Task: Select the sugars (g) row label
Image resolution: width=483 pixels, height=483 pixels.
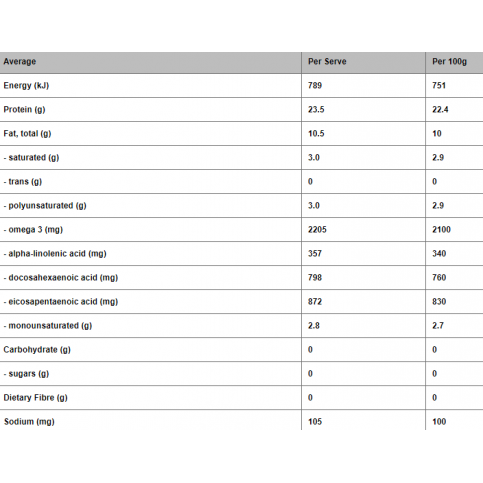Action: (x=26, y=374)
